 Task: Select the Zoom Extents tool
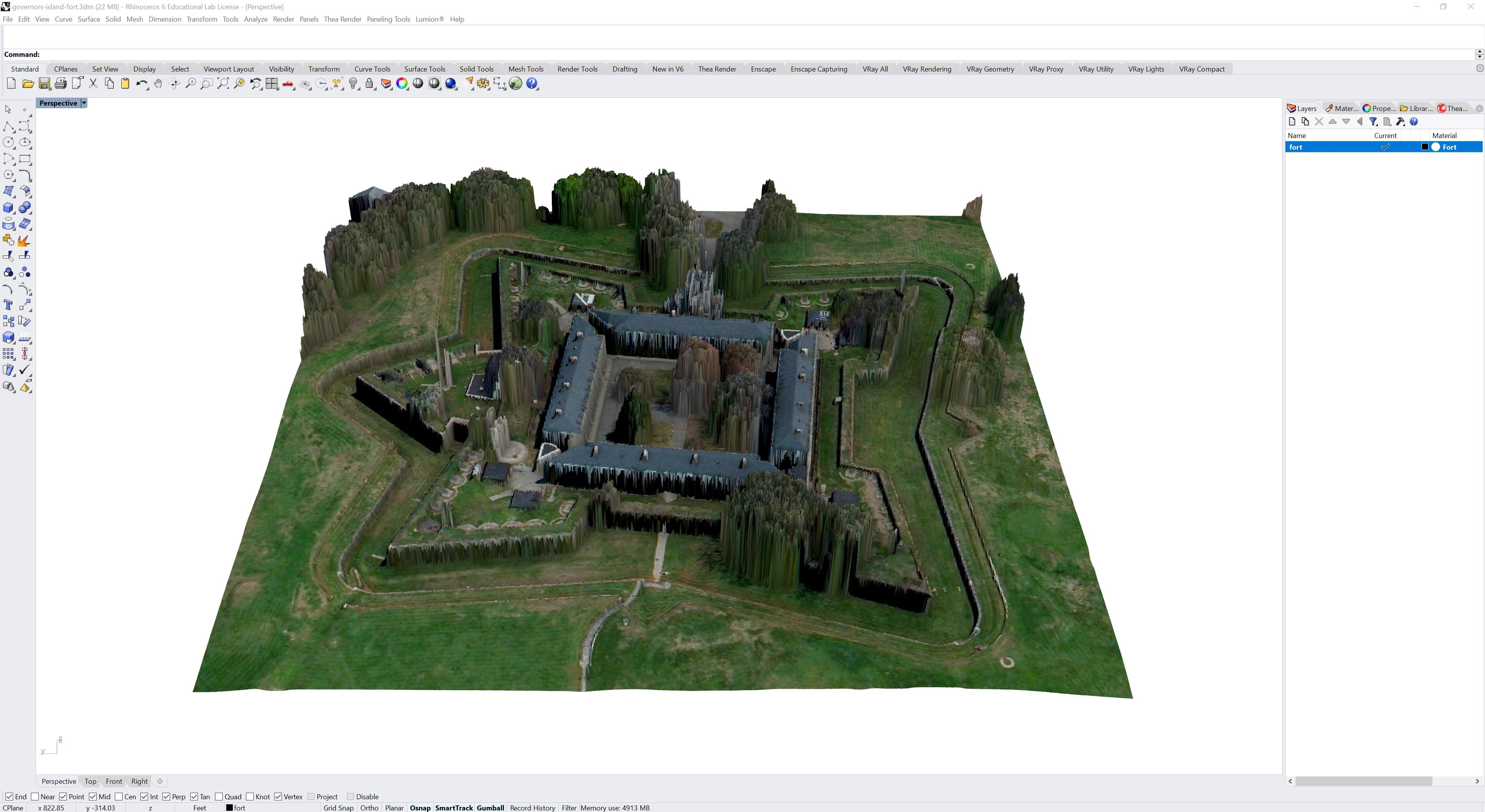click(x=222, y=84)
